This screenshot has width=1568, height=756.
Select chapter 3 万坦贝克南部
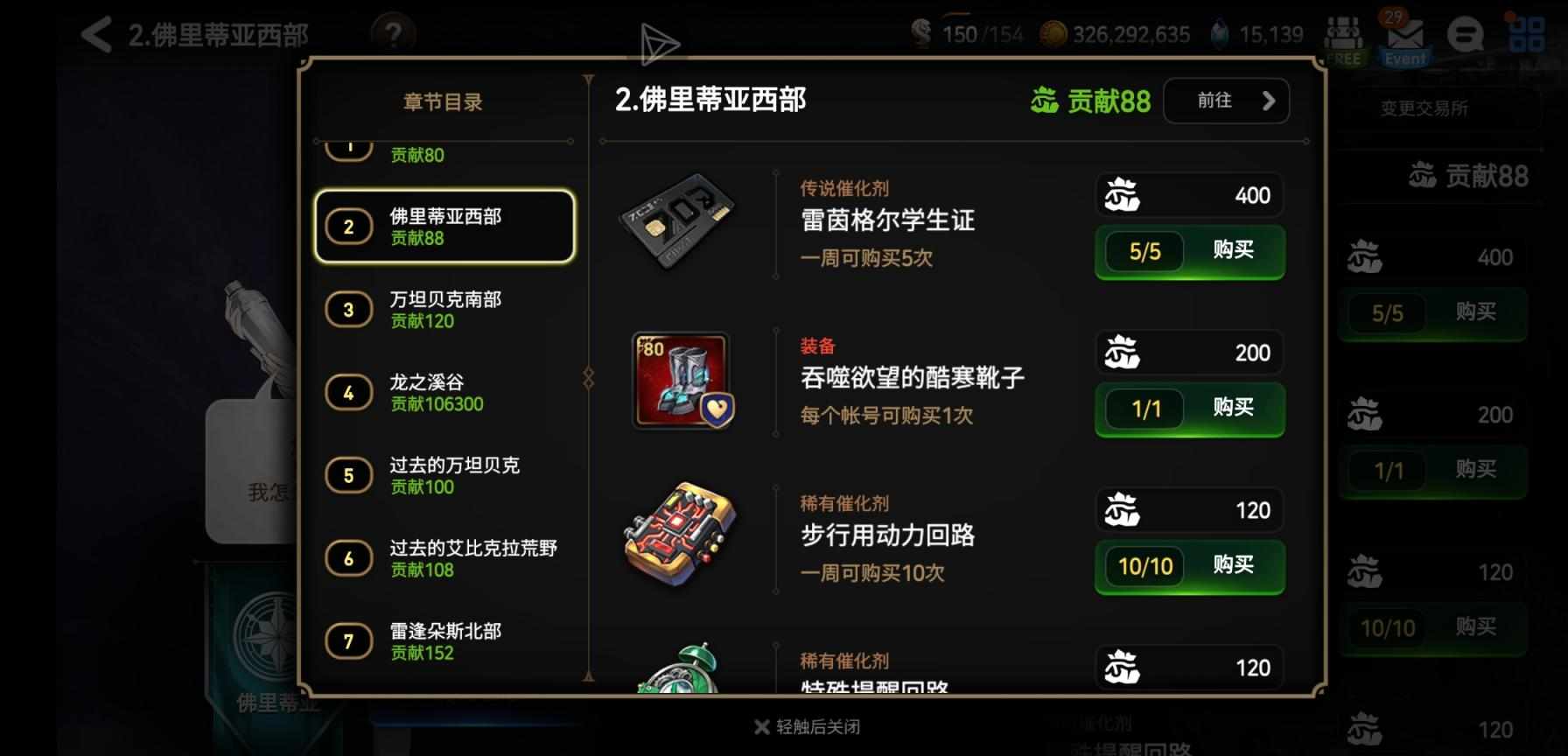444,310
